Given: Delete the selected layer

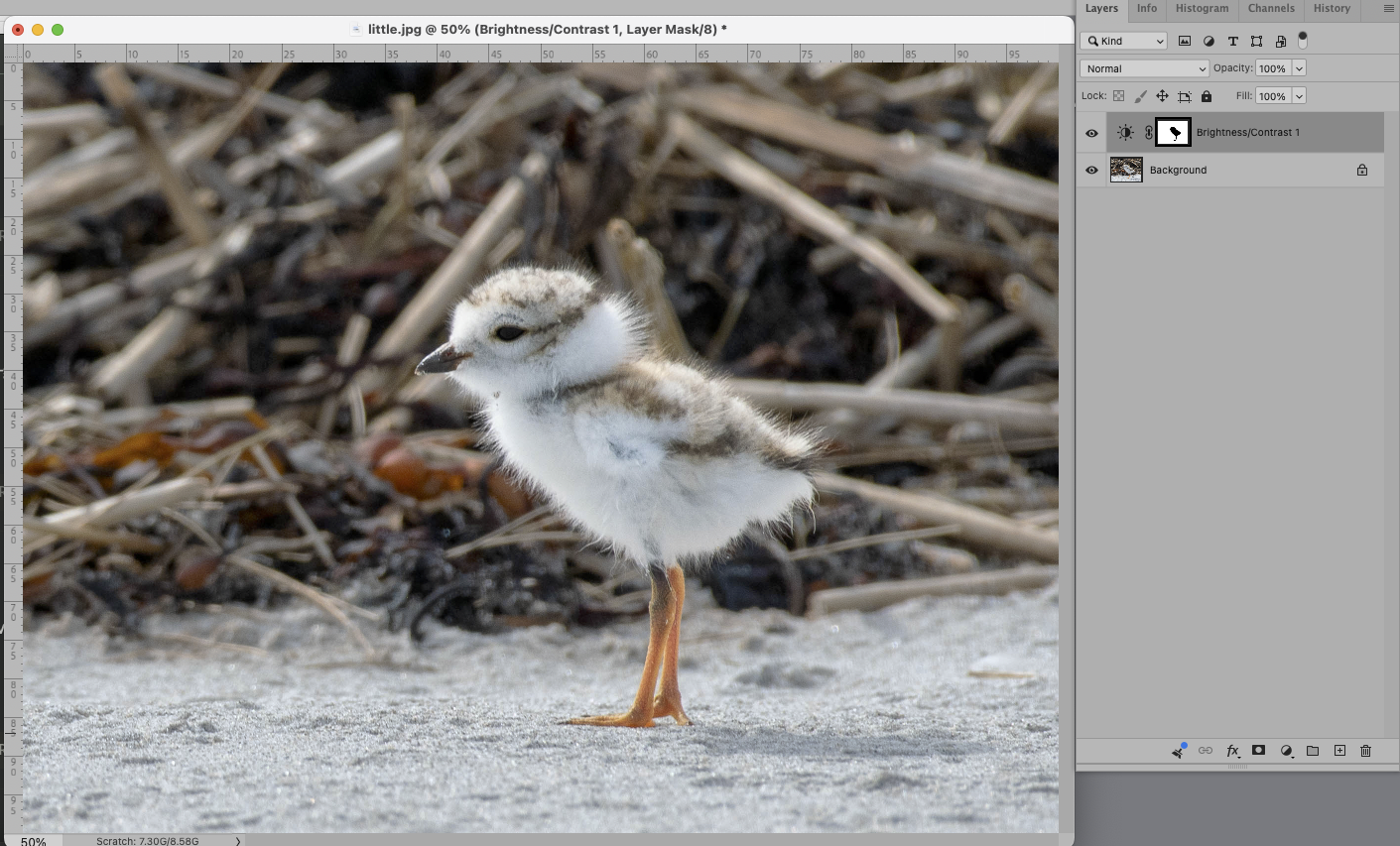Looking at the screenshot, I should pos(1365,751).
